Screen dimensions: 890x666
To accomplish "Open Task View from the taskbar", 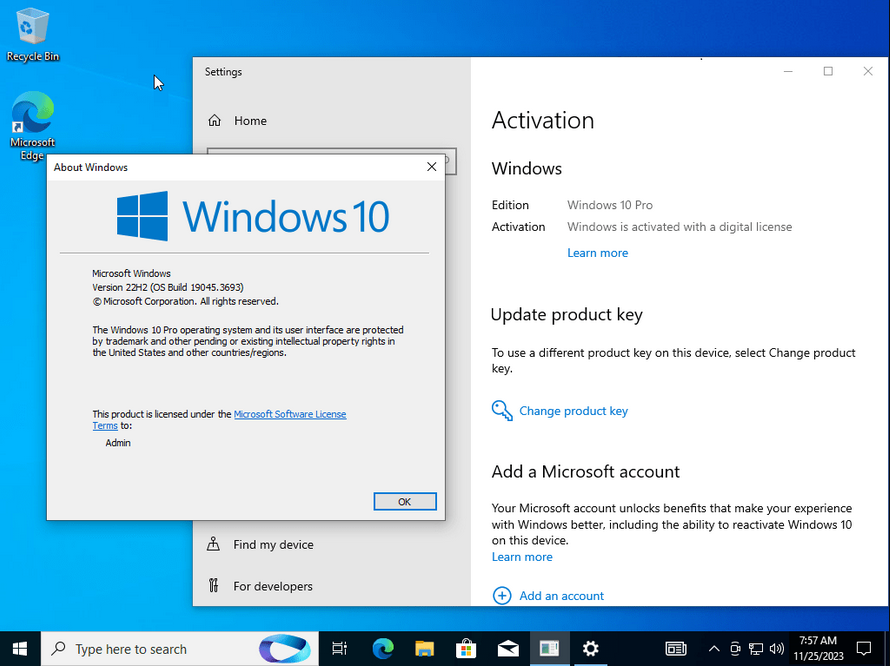I will (339, 648).
